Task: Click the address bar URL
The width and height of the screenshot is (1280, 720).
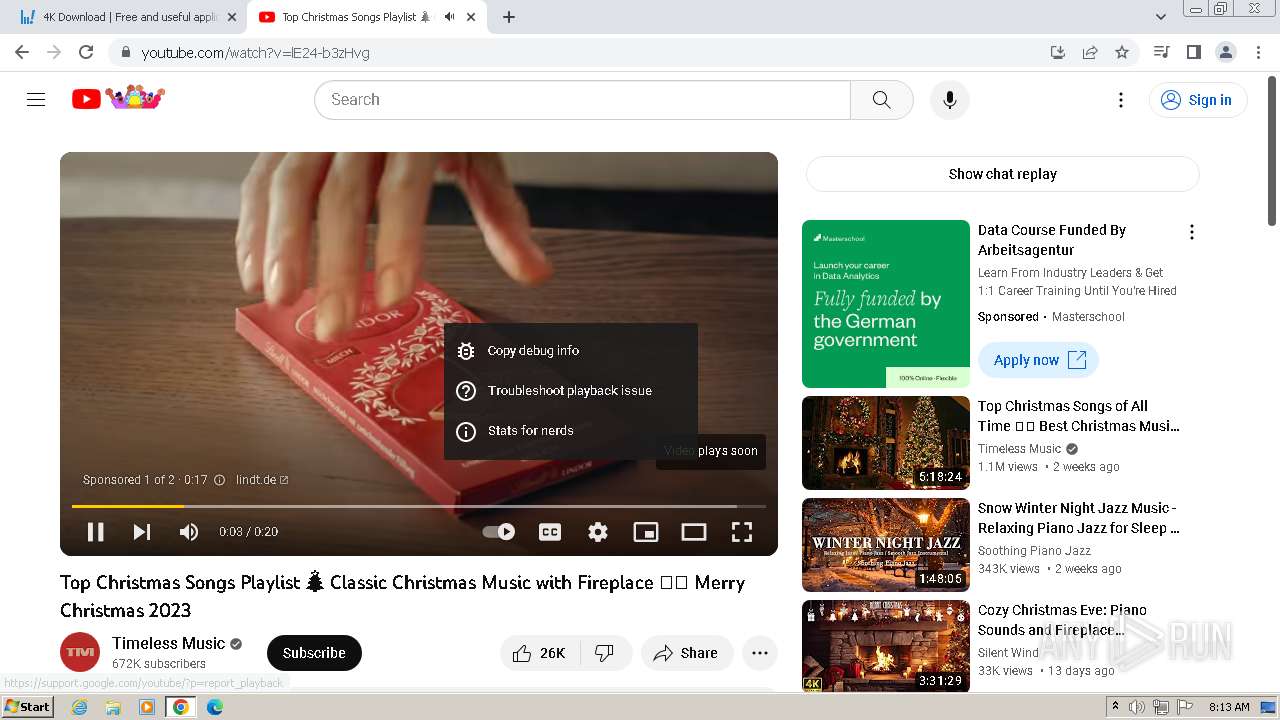Action: [255, 53]
